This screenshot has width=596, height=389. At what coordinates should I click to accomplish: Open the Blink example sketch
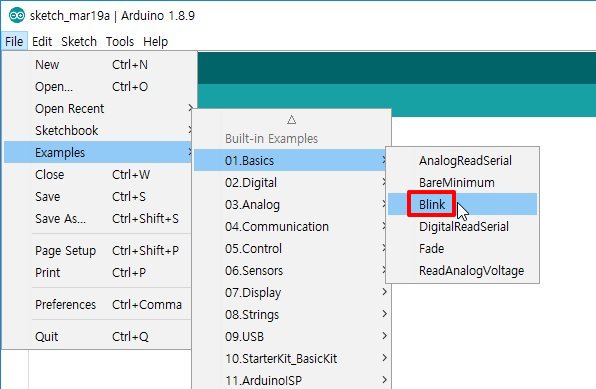[462, 205]
